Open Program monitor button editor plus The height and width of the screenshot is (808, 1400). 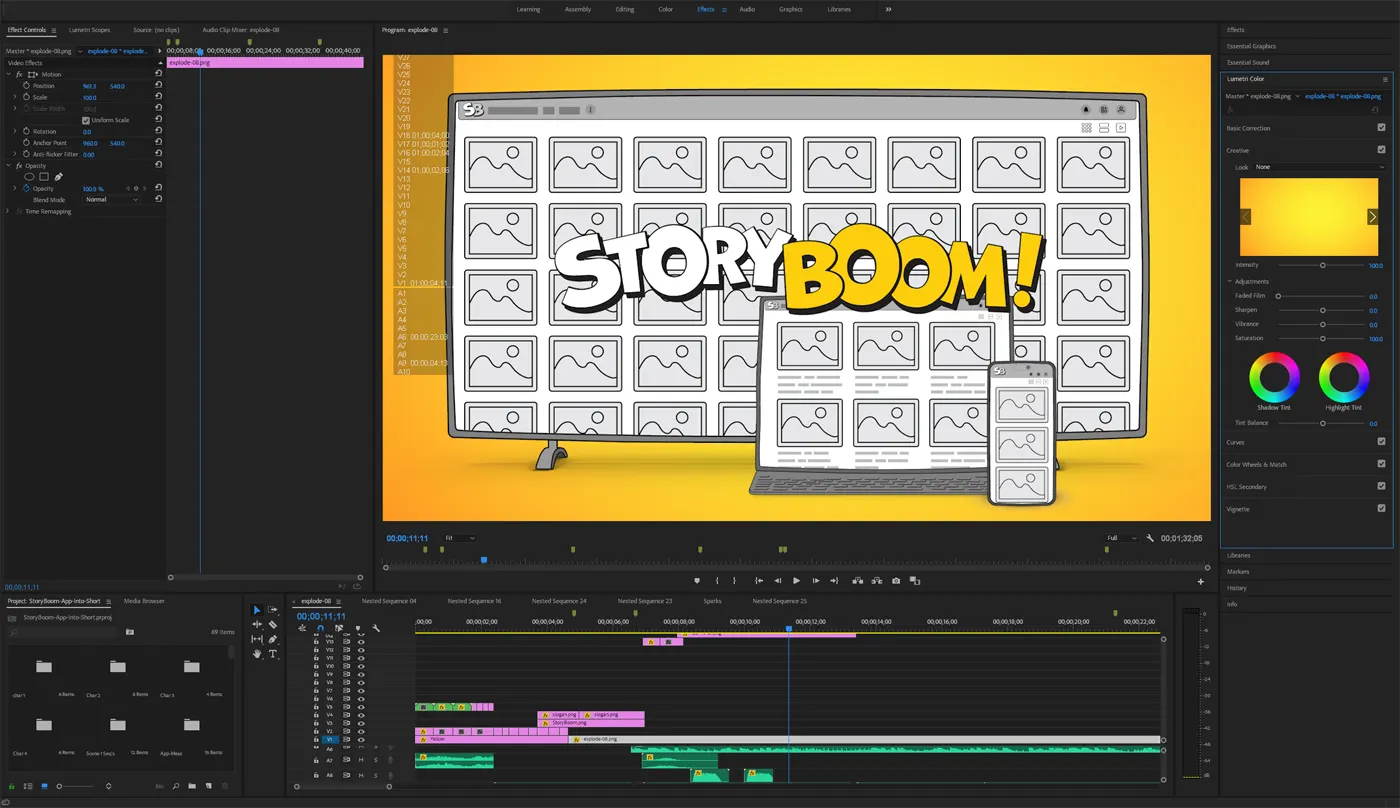tap(1201, 582)
